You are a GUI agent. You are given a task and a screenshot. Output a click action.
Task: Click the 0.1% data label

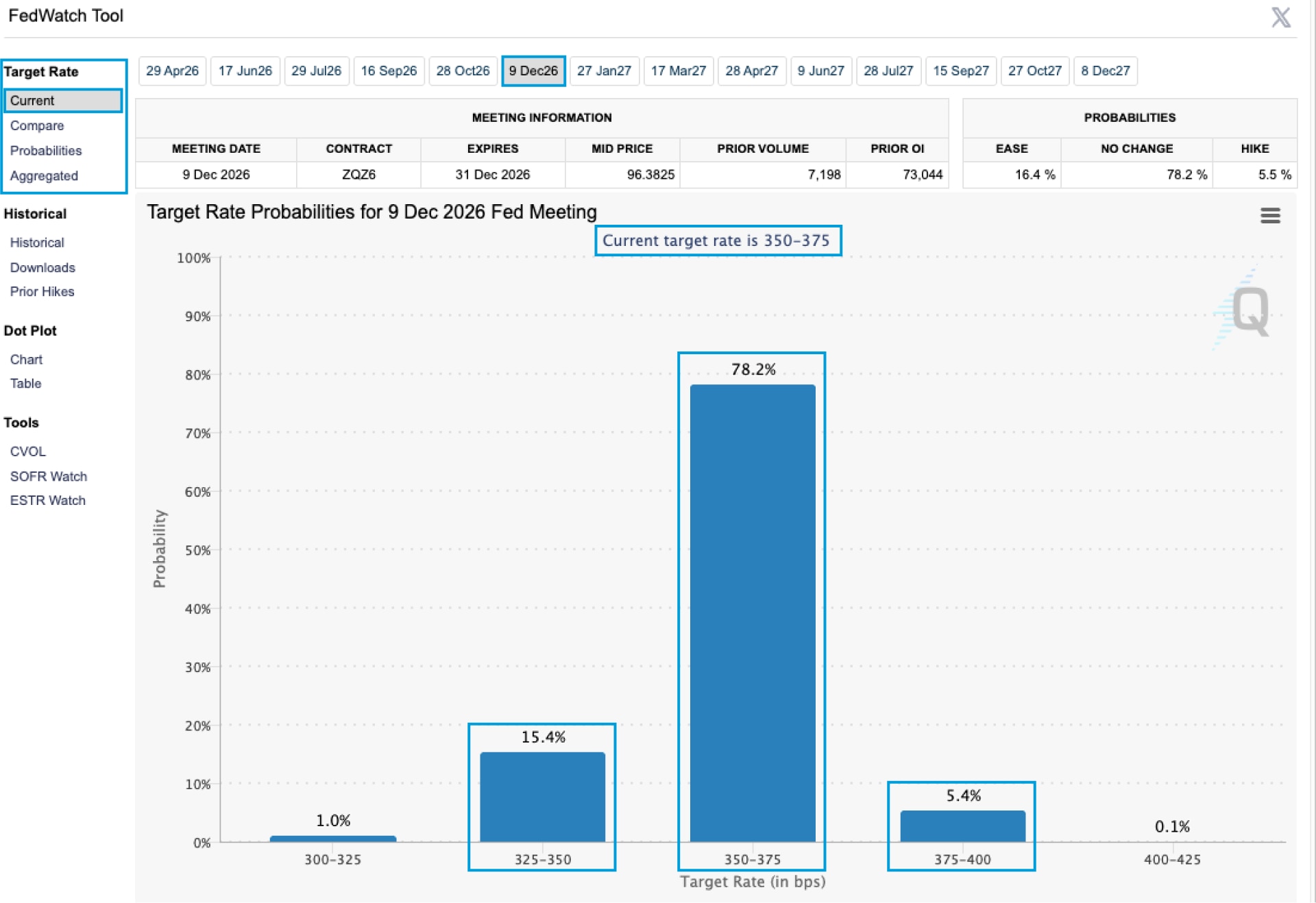click(1172, 826)
